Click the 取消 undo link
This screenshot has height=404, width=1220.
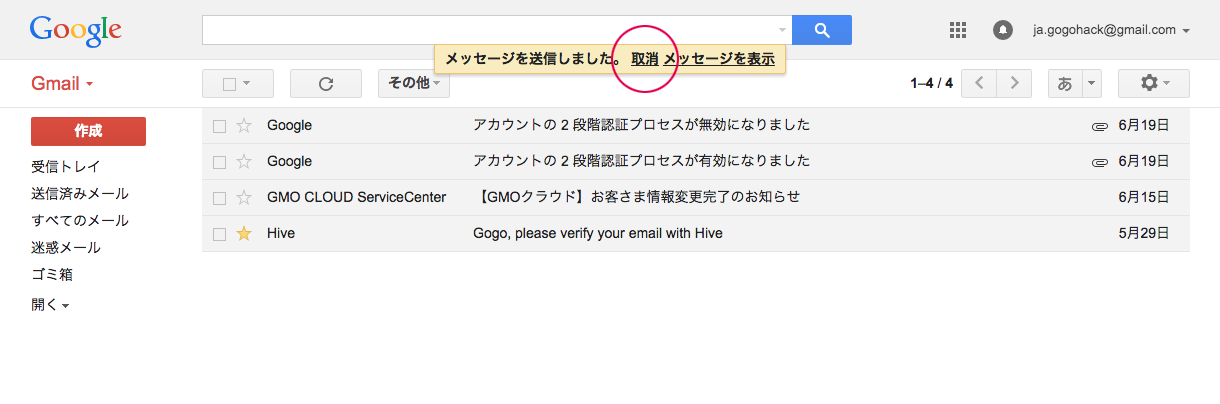pos(644,59)
